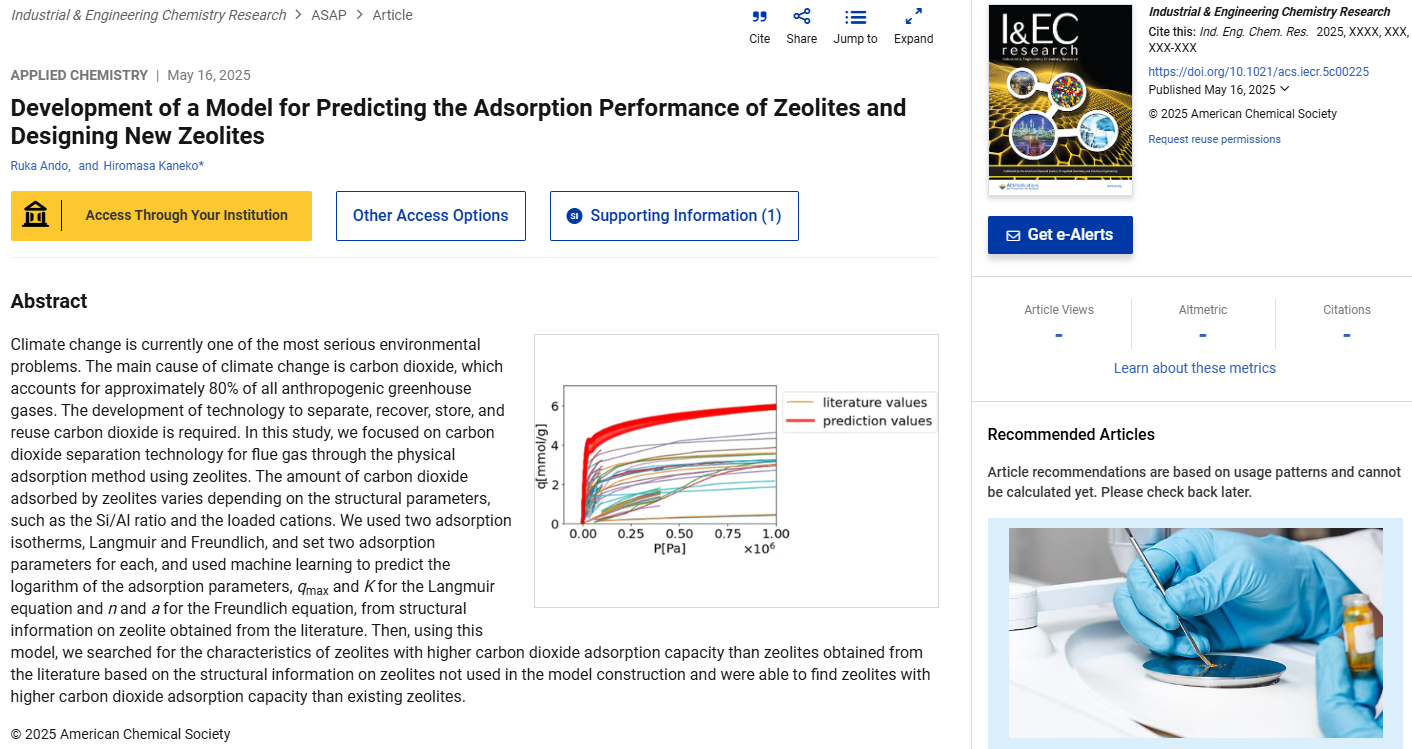Click the Expand arrows icon
Viewport: 1412px width, 749px height.
913,17
